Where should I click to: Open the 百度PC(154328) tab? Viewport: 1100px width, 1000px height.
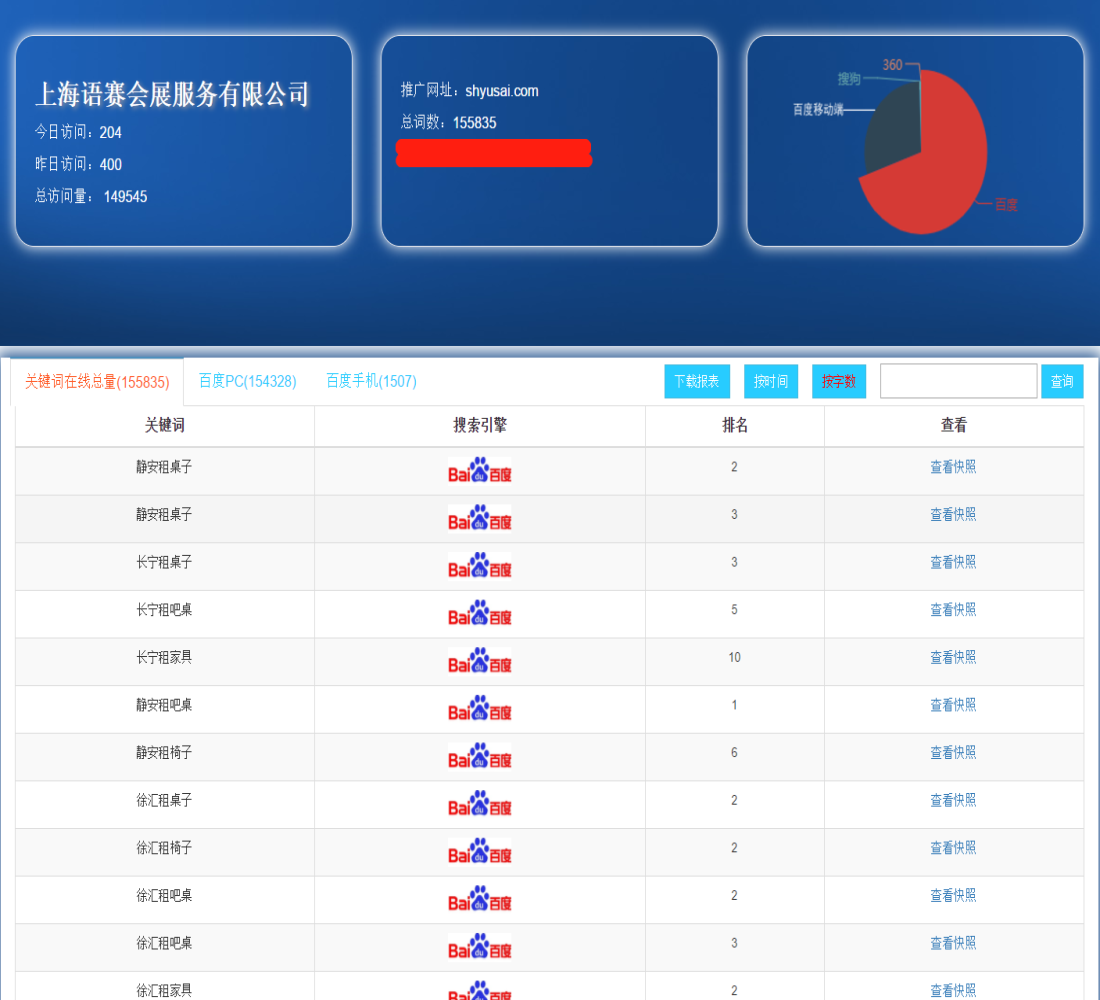pos(247,381)
